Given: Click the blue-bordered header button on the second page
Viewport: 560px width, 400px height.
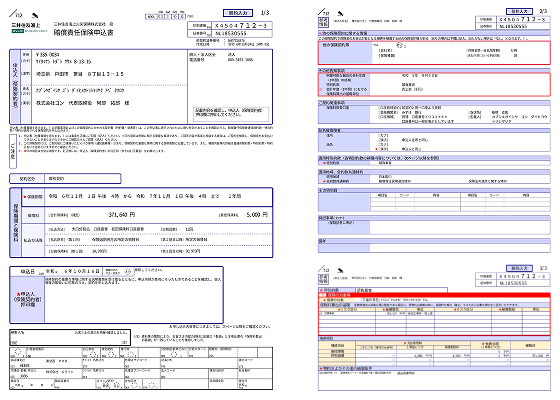Looking at the screenshot, I should 519,11.
